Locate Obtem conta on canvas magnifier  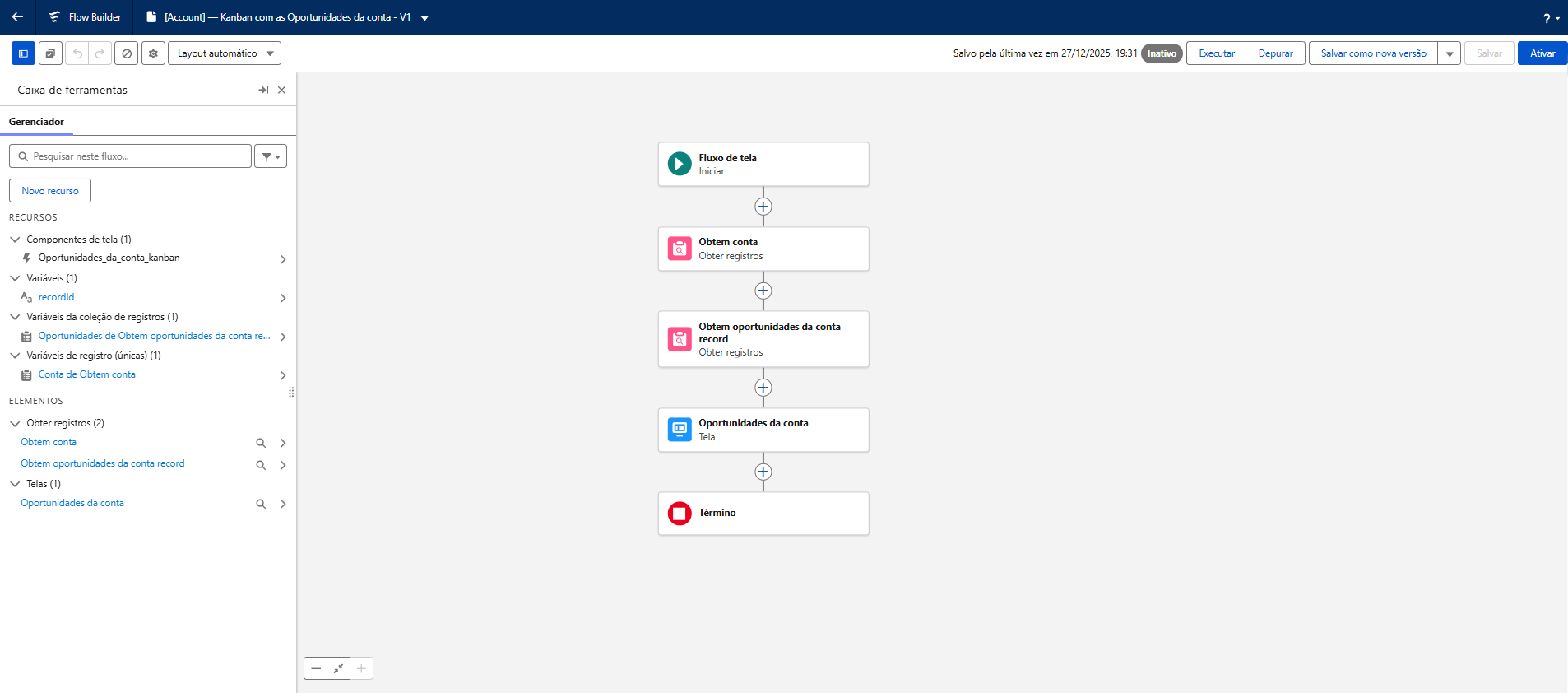click(x=261, y=443)
